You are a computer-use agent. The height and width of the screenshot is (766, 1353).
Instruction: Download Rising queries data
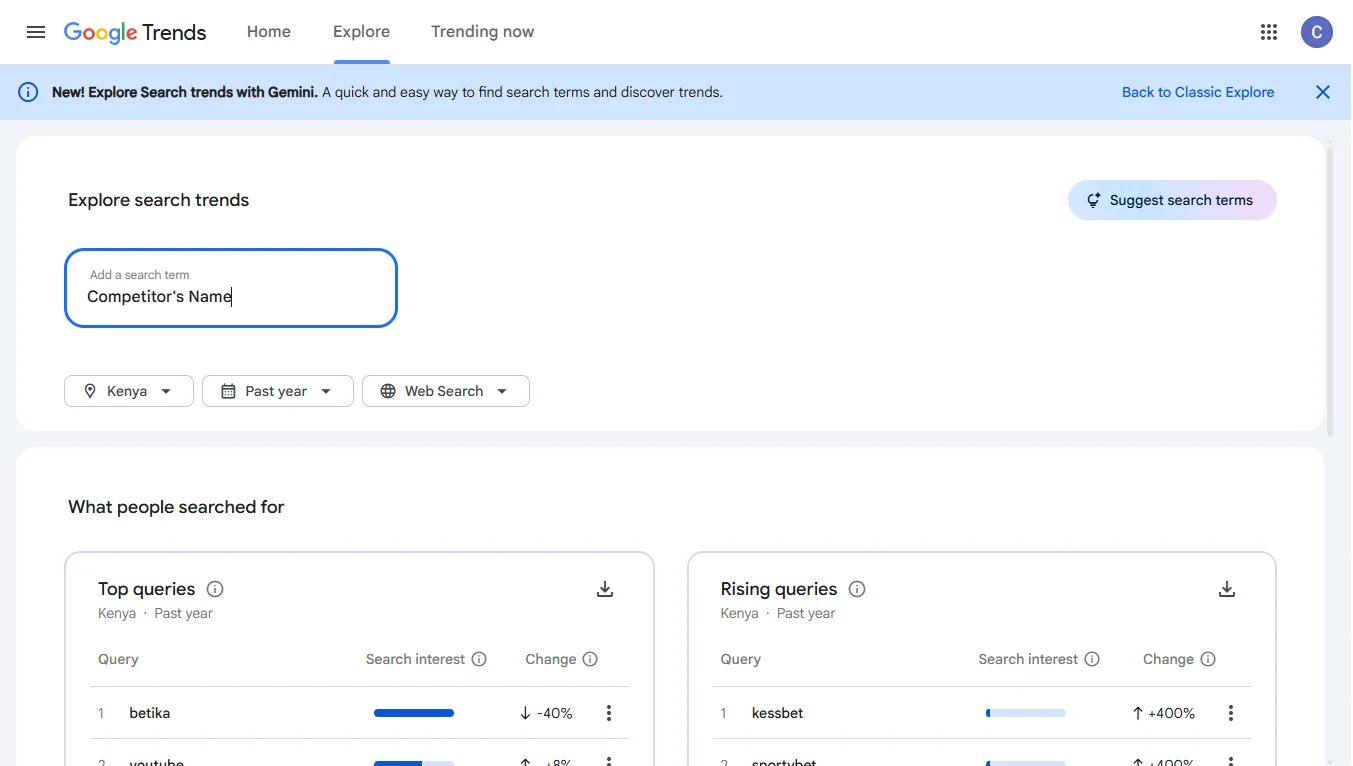tap(1227, 589)
